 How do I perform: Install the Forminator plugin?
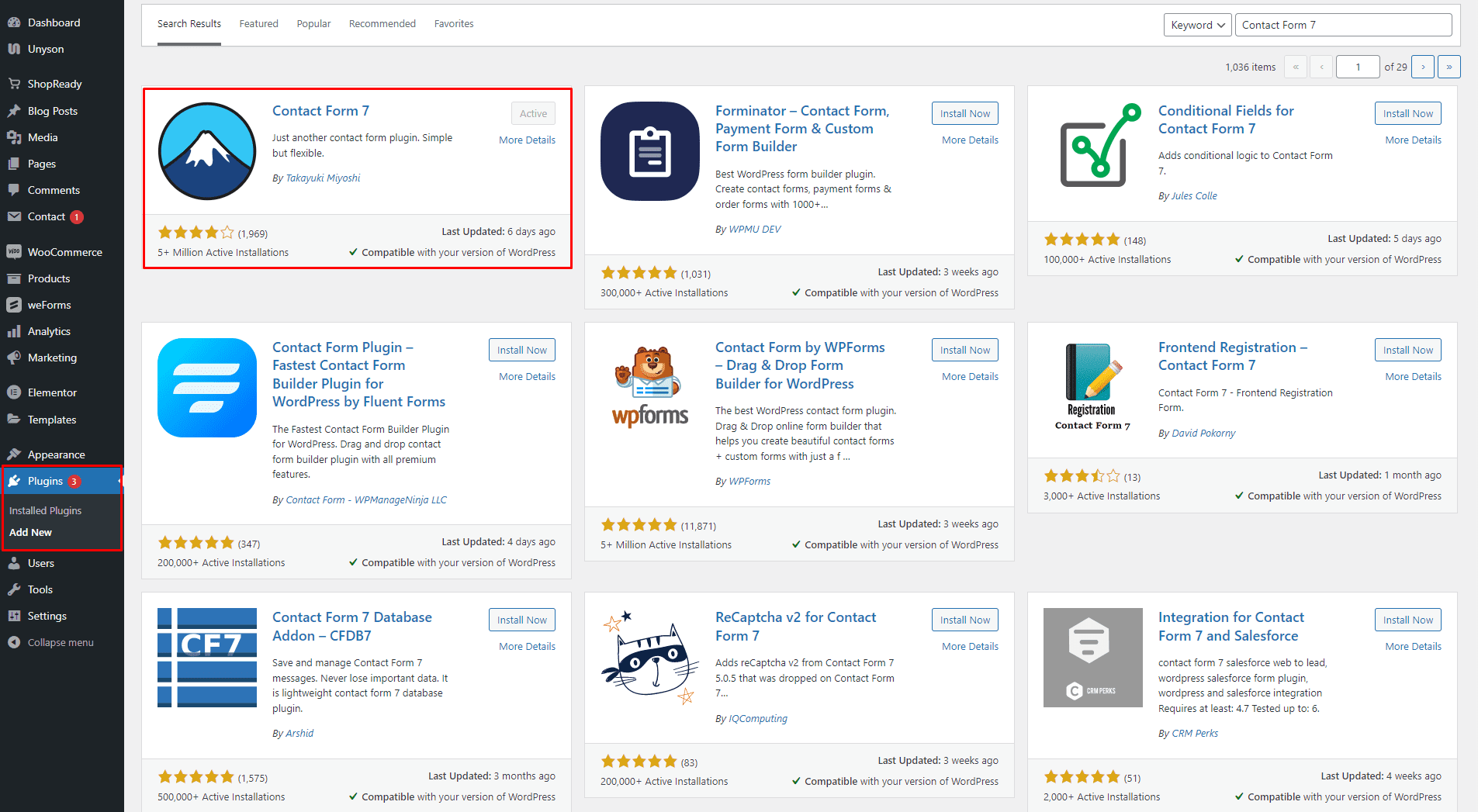click(964, 113)
